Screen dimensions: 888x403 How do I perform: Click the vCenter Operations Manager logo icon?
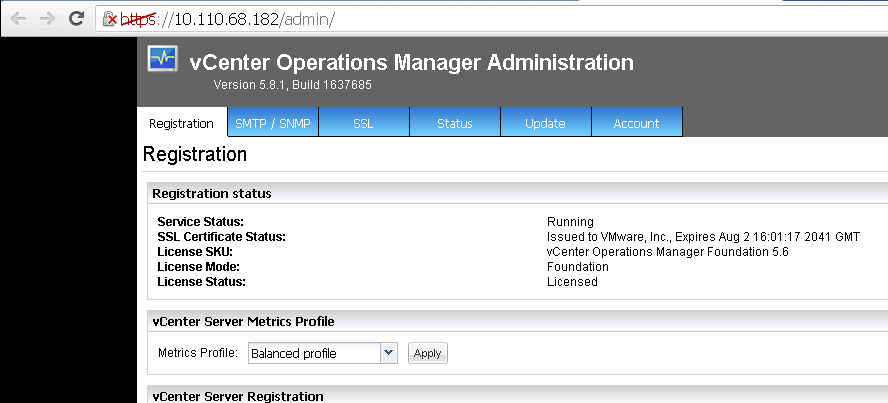162,59
